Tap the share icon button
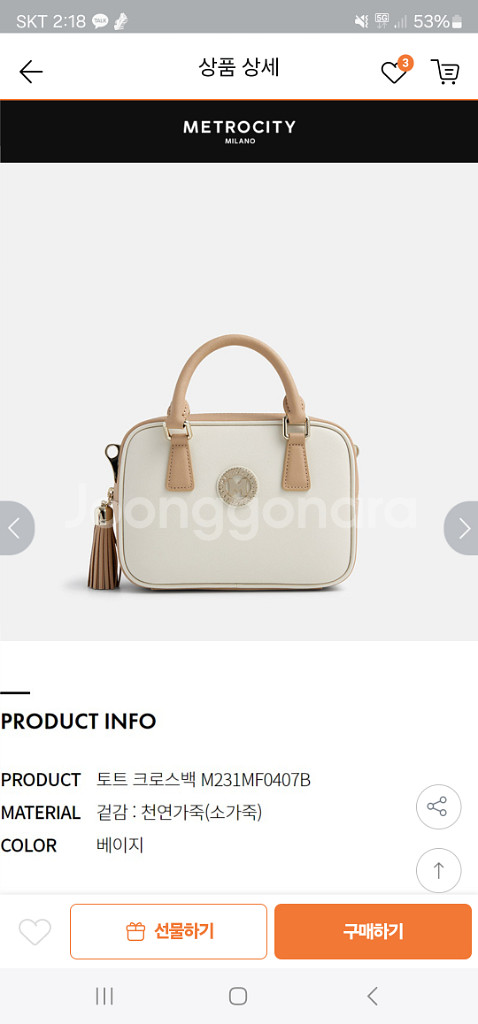Image resolution: width=478 pixels, height=1024 pixels. (438, 807)
